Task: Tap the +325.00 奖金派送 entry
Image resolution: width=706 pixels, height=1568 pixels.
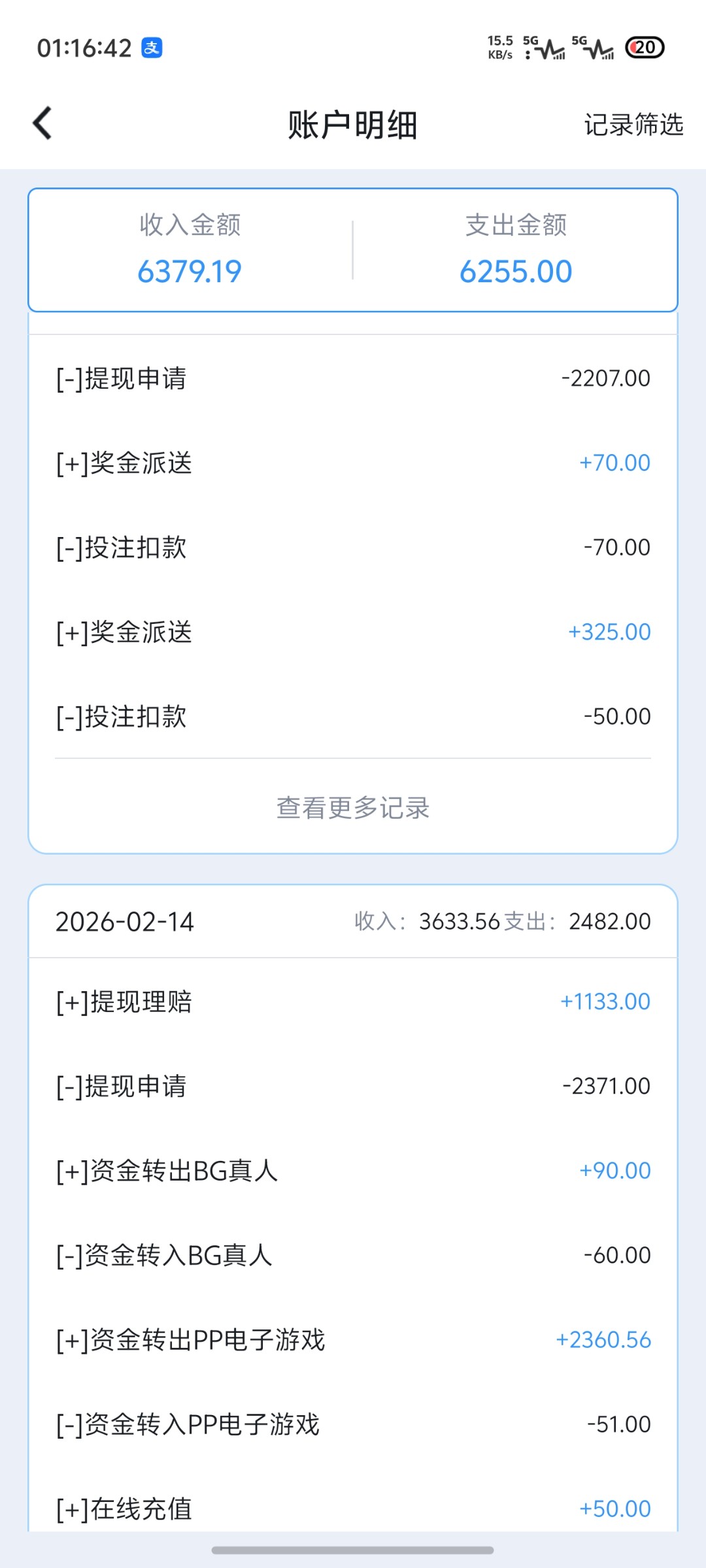Action: click(353, 632)
